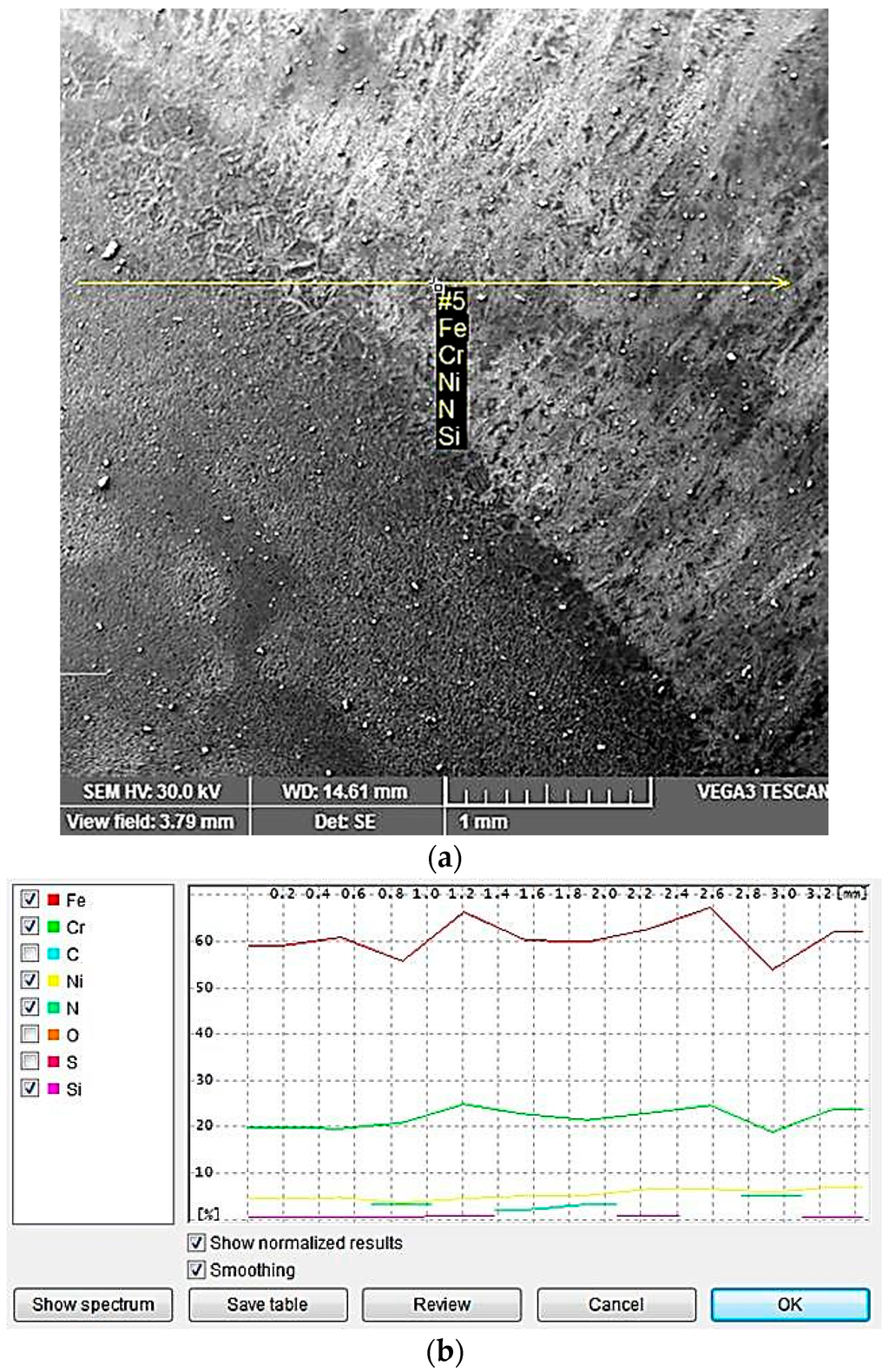The image size is (889, 1372).
Task: Check the S element checkbox
Action: click(30, 1061)
